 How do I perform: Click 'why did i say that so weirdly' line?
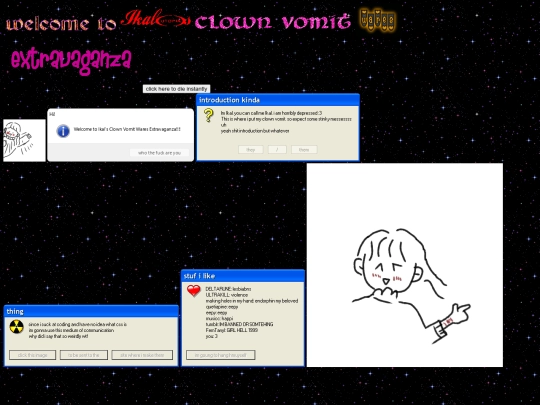tap(58, 336)
